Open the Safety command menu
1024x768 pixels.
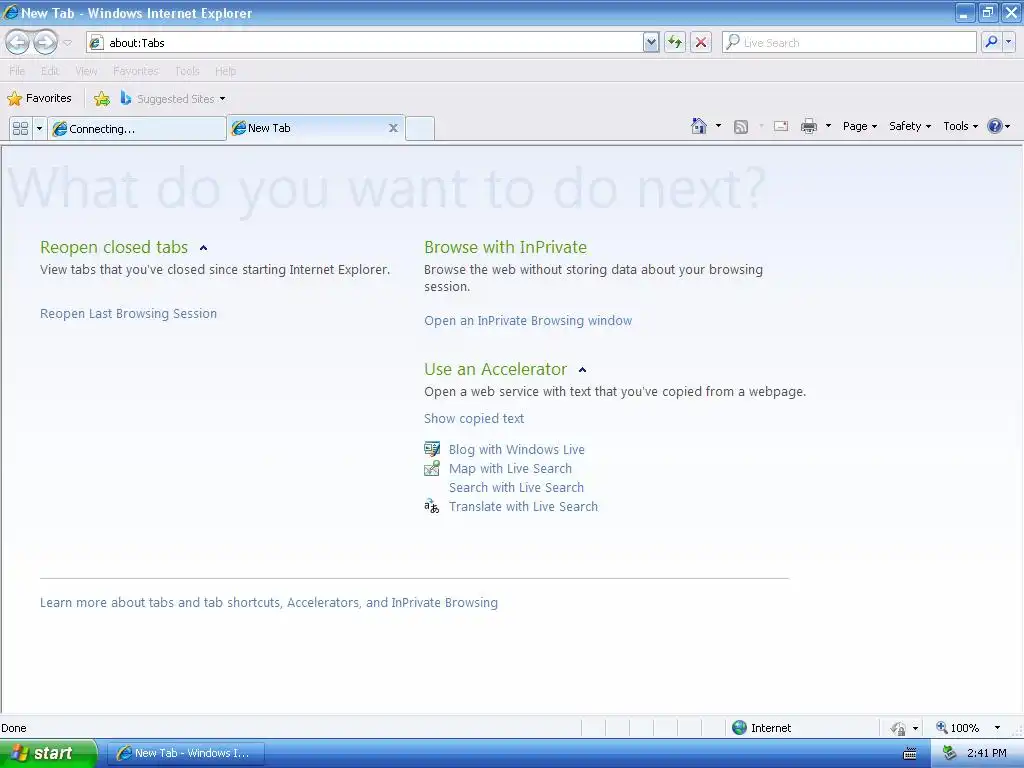(x=910, y=126)
